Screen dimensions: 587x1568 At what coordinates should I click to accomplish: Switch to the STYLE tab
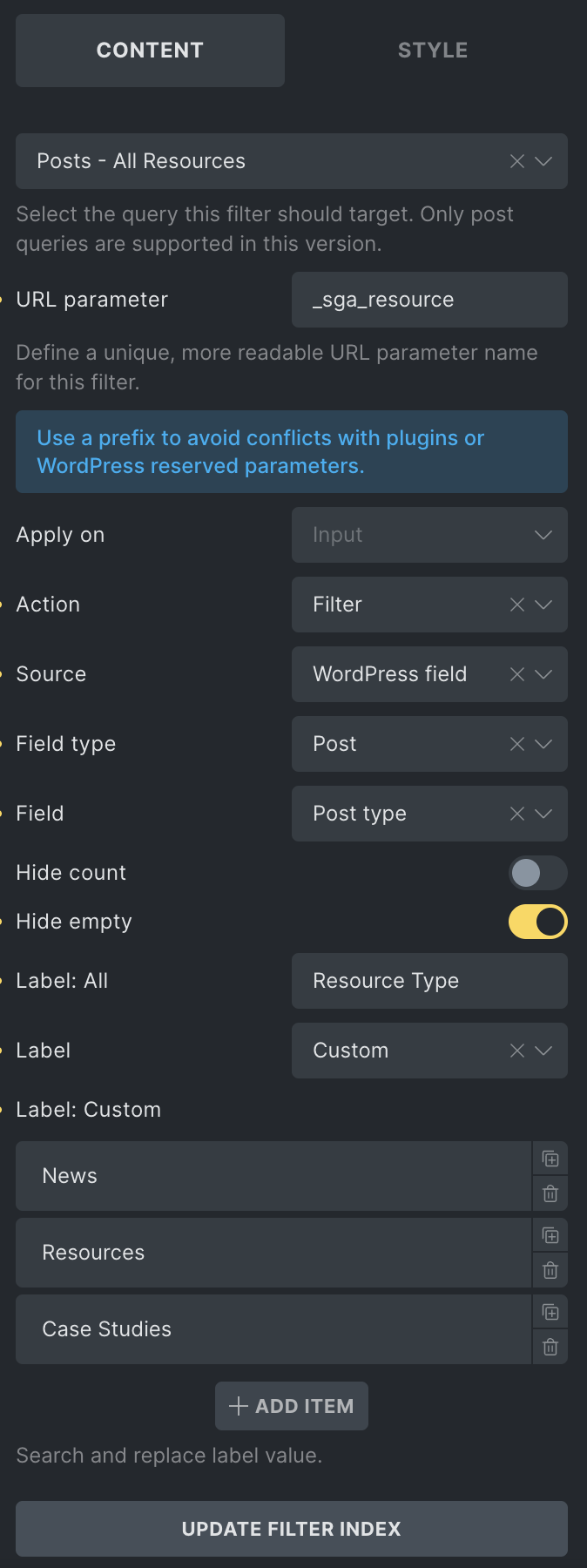432,50
